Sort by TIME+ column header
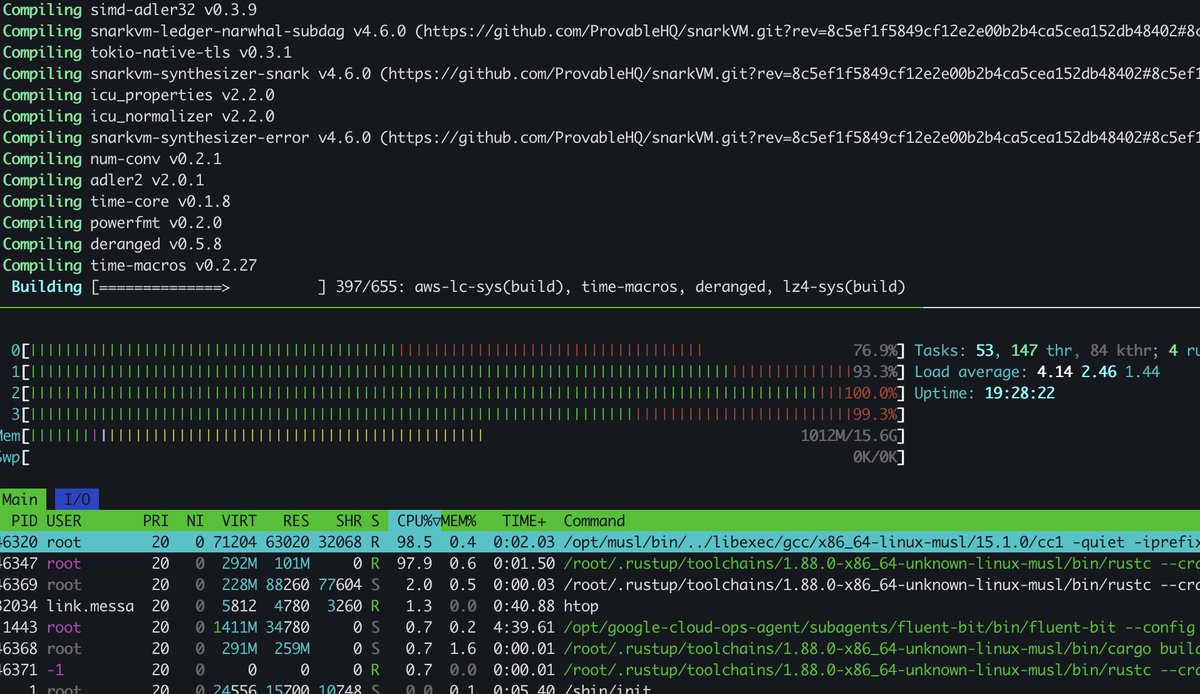1200x694 pixels. tap(523, 520)
